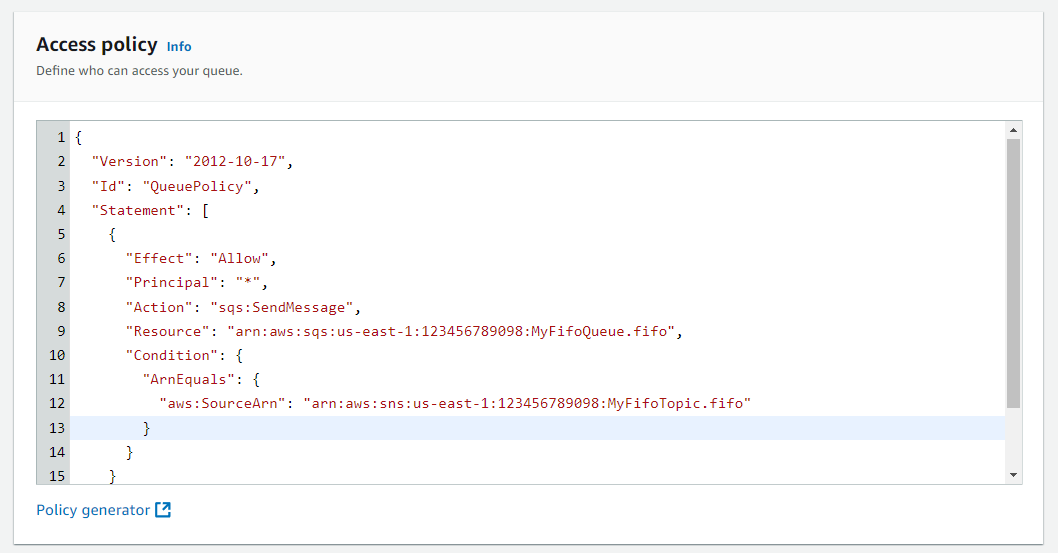Click the vertical scrollbar thumb
Viewport: 1058px width, 553px height.
pyautogui.click(x=1013, y=273)
